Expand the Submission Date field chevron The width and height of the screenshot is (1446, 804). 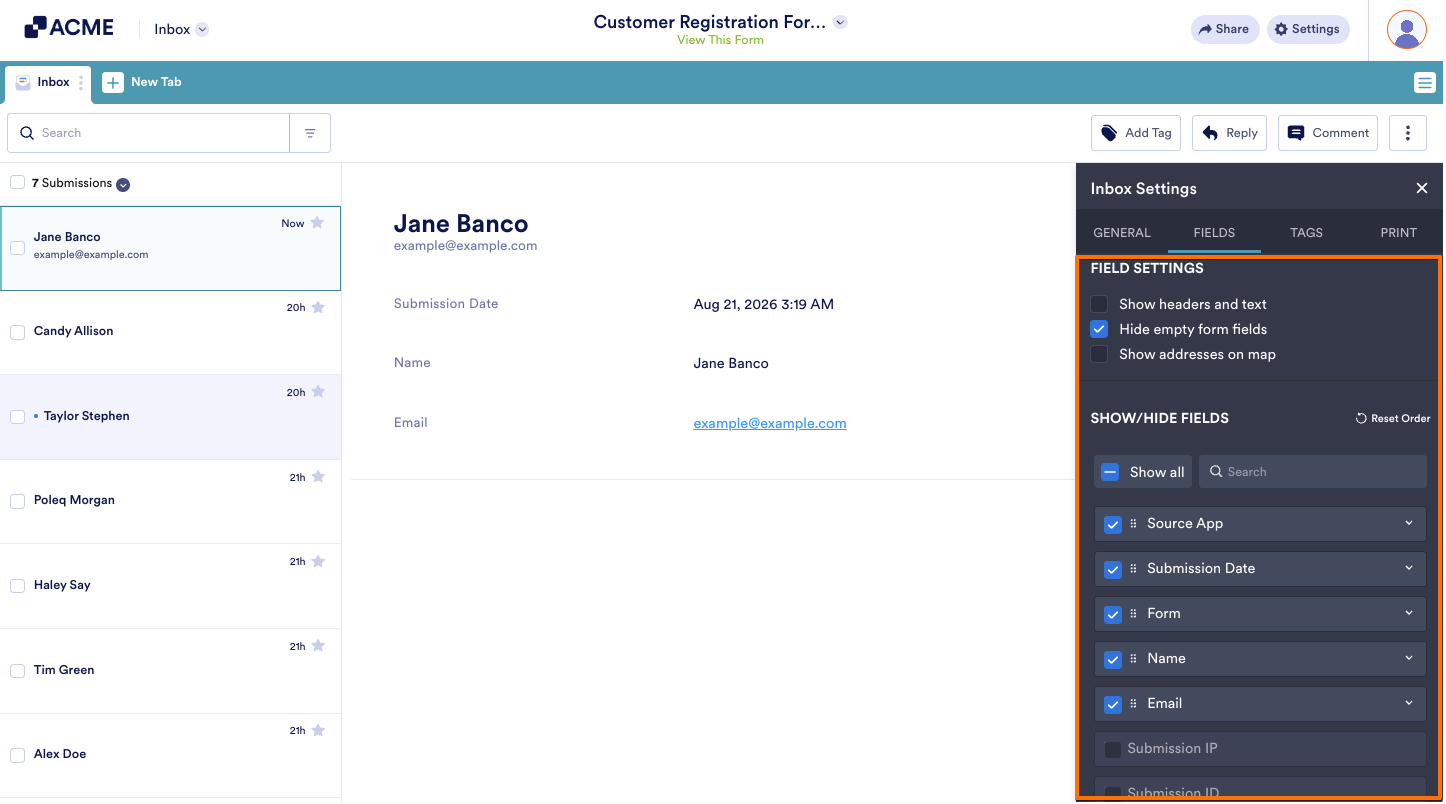pos(1409,568)
